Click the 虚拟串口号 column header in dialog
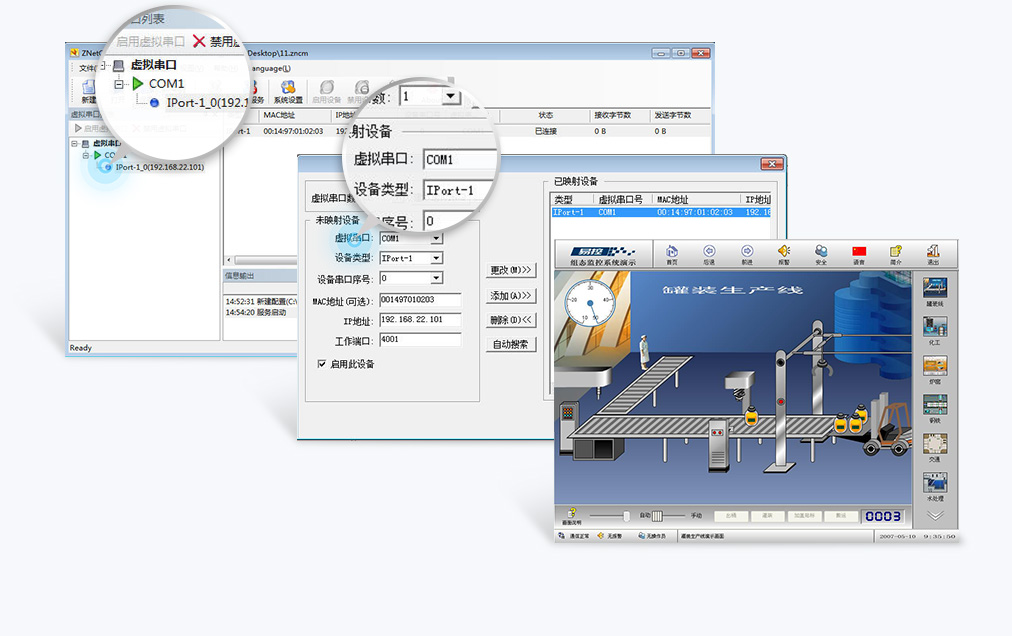 [x=620, y=200]
